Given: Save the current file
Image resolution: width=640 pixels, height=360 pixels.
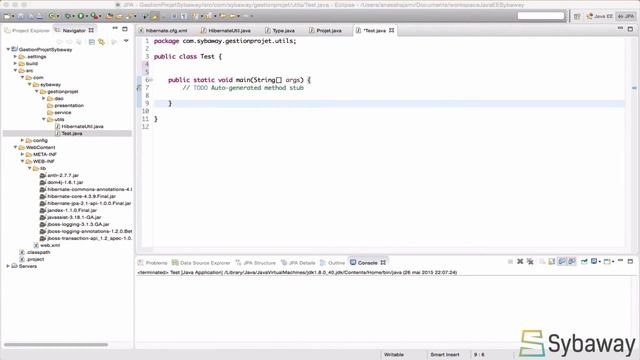Looking at the screenshot, I should click(21, 16).
